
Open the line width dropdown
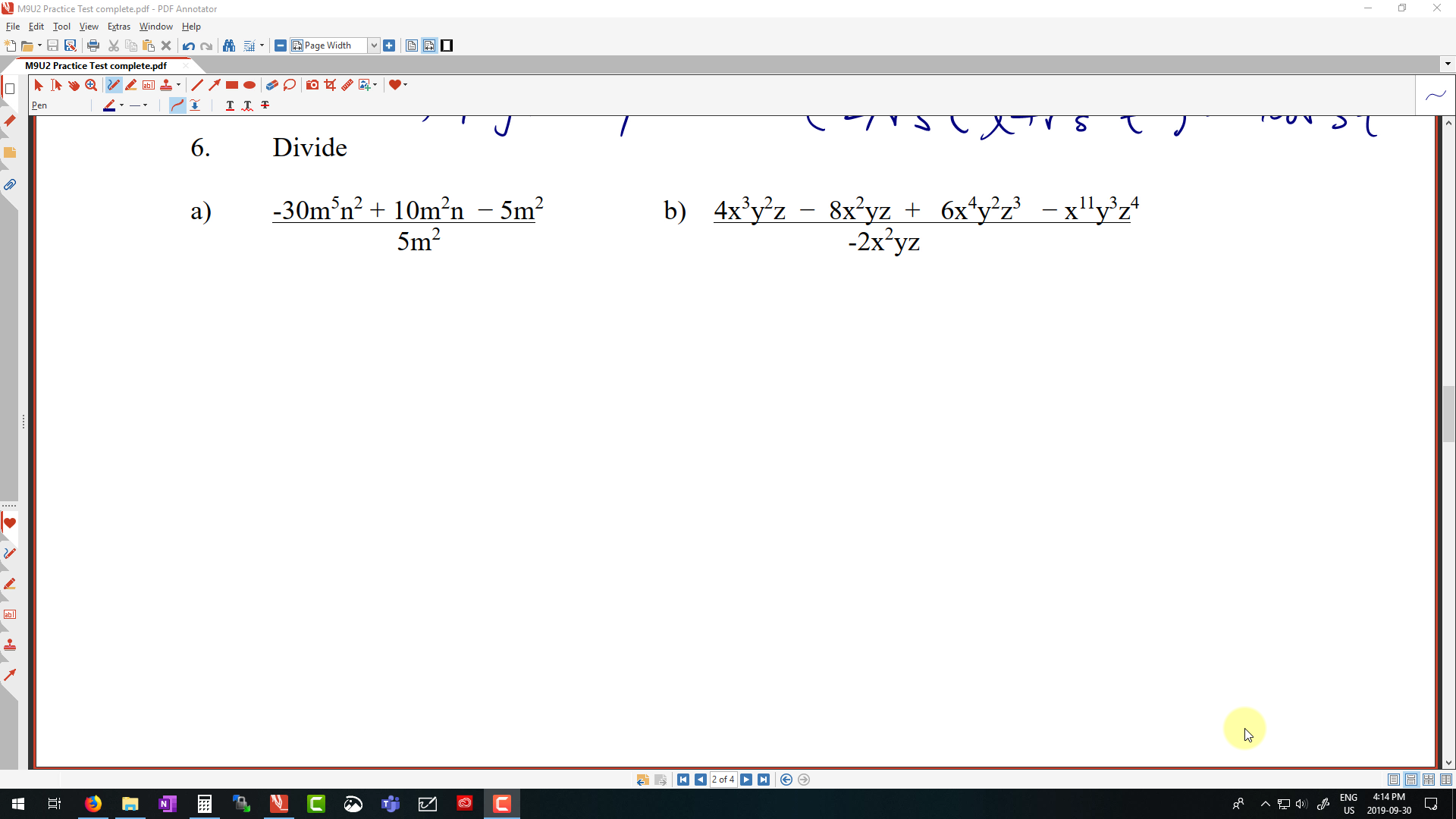(138, 105)
